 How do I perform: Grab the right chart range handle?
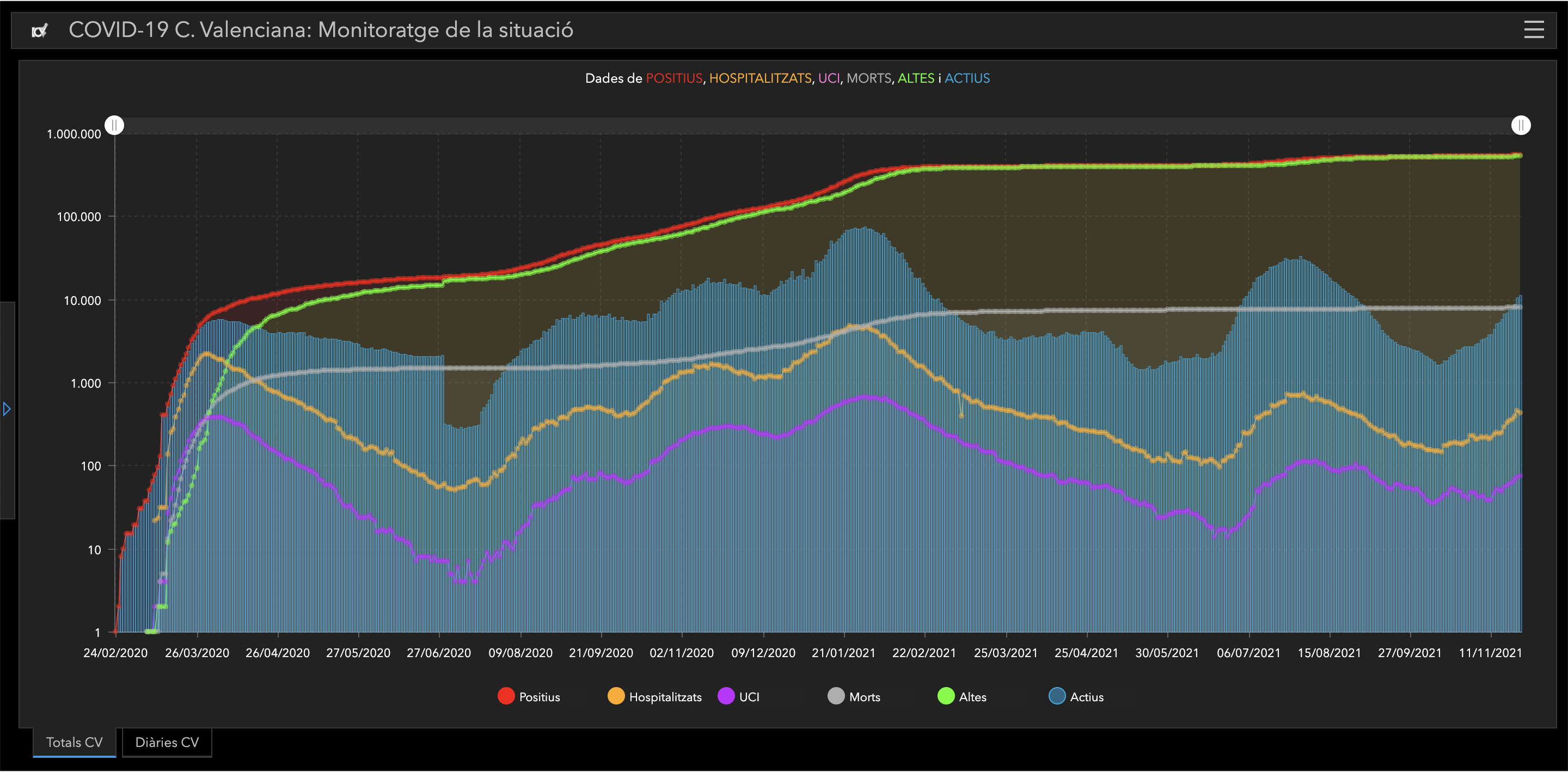[x=1521, y=125]
